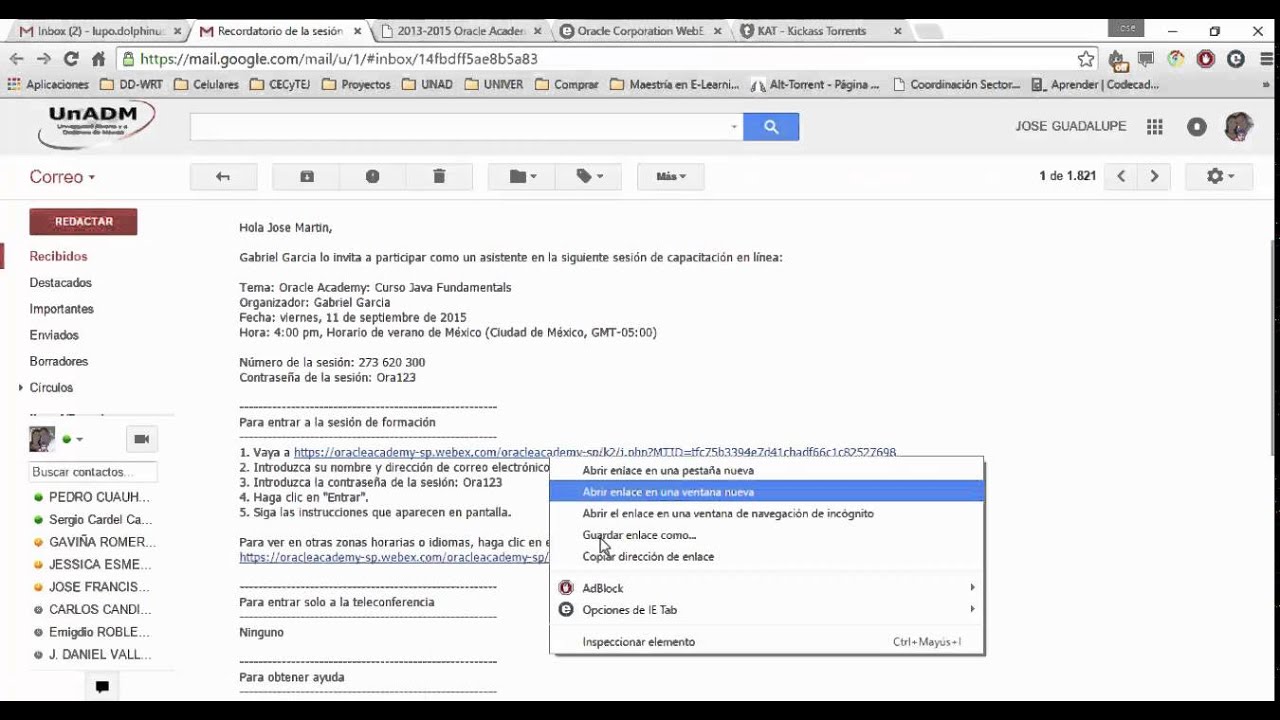Open Move to folder dropdown
This screenshot has width=1280, height=720.
tap(522, 176)
